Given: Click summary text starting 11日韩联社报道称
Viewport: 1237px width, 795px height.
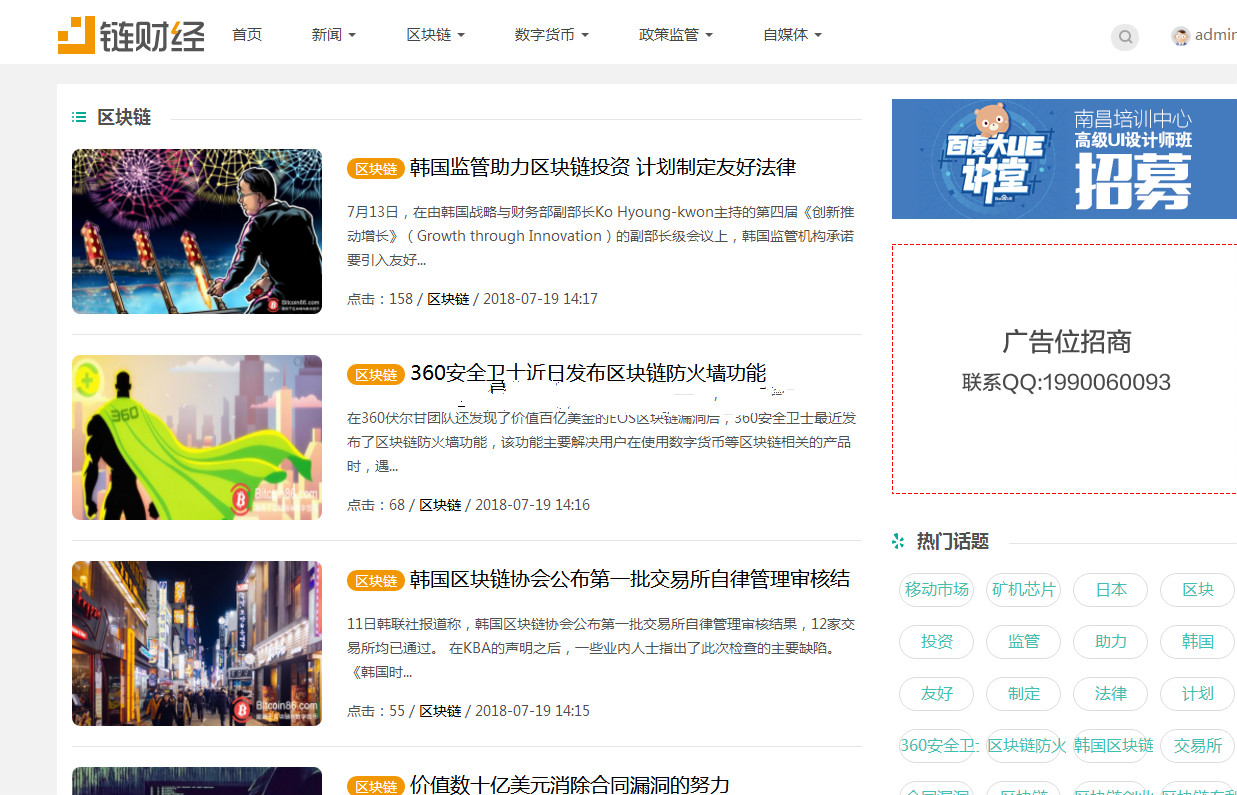Looking at the screenshot, I should pos(601,648).
